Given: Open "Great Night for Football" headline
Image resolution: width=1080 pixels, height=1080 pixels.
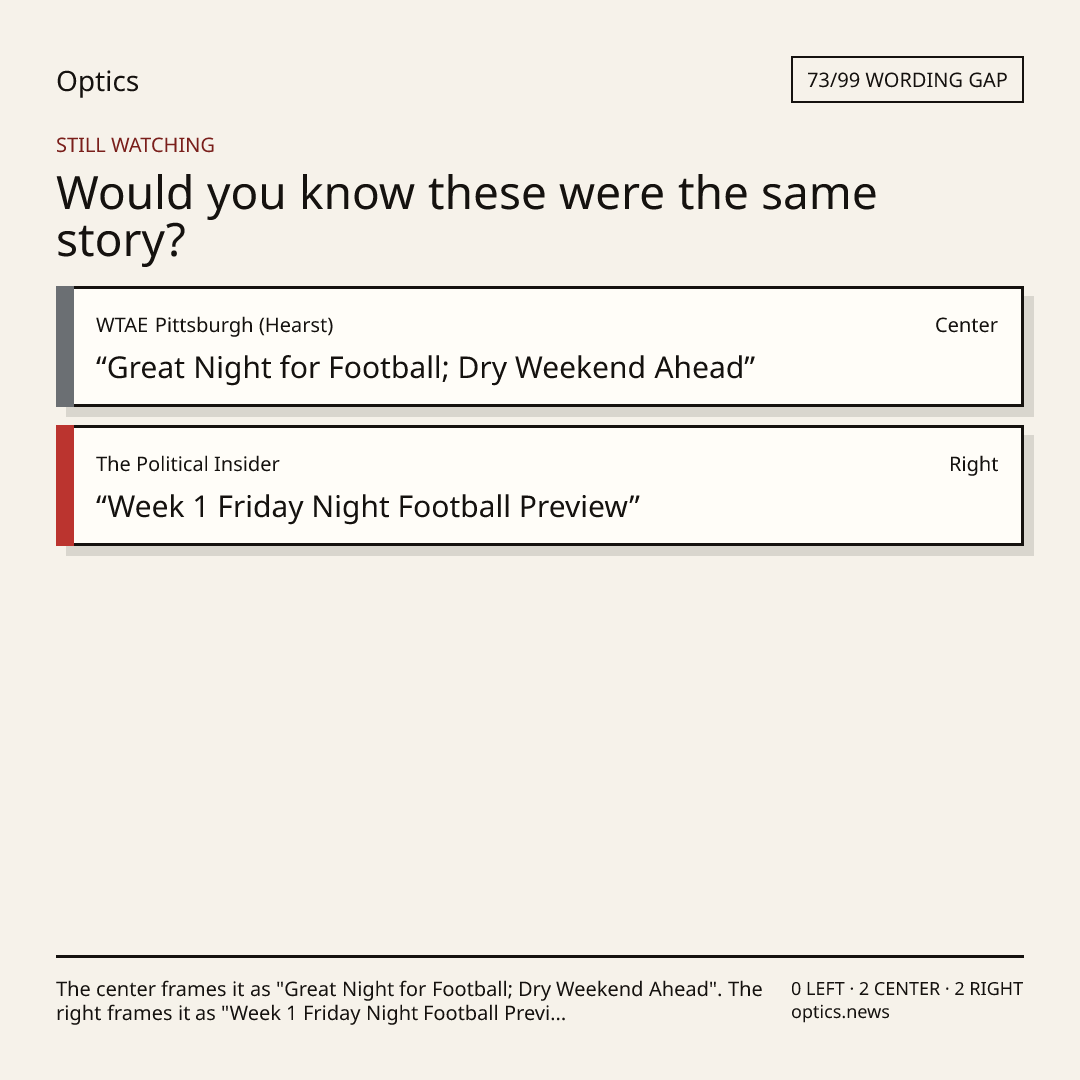Looking at the screenshot, I should coord(425,368).
